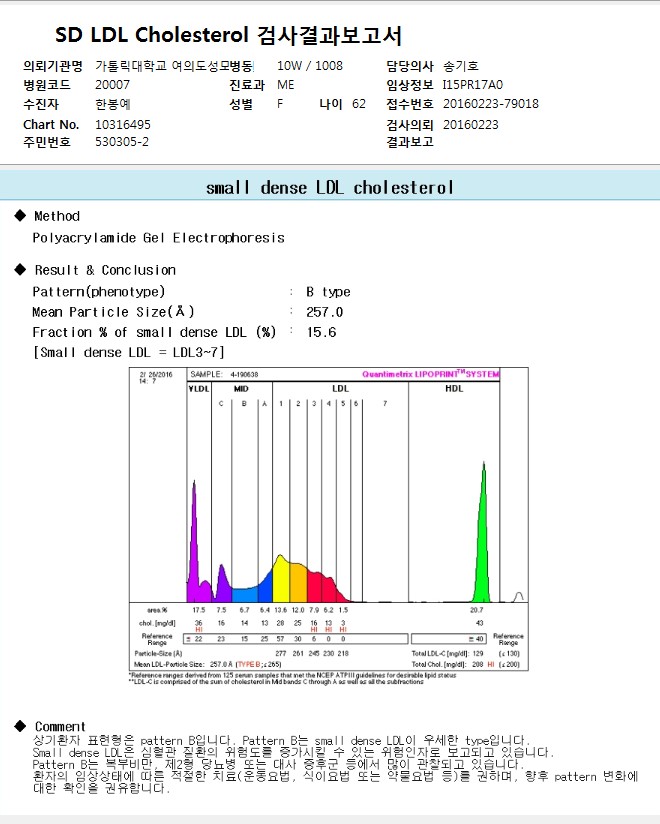Click the yellow LDL1 band in chart
Viewport: 660px width, 824px height.
tap(281, 581)
